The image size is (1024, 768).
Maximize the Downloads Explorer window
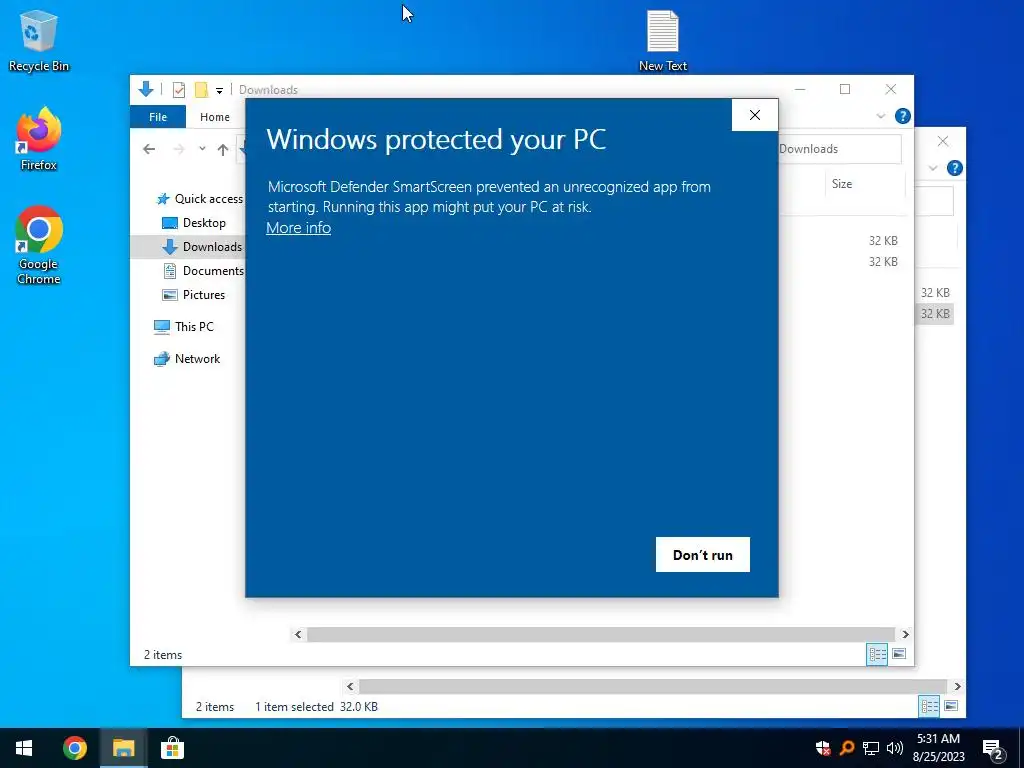[845, 89]
